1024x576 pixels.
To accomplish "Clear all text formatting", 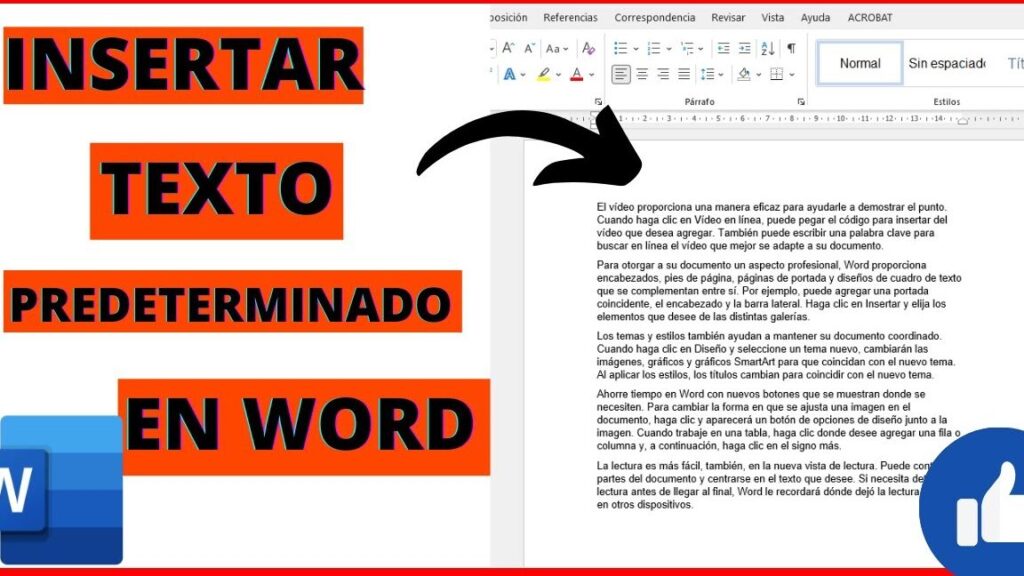I will pyautogui.click(x=589, y=48).
